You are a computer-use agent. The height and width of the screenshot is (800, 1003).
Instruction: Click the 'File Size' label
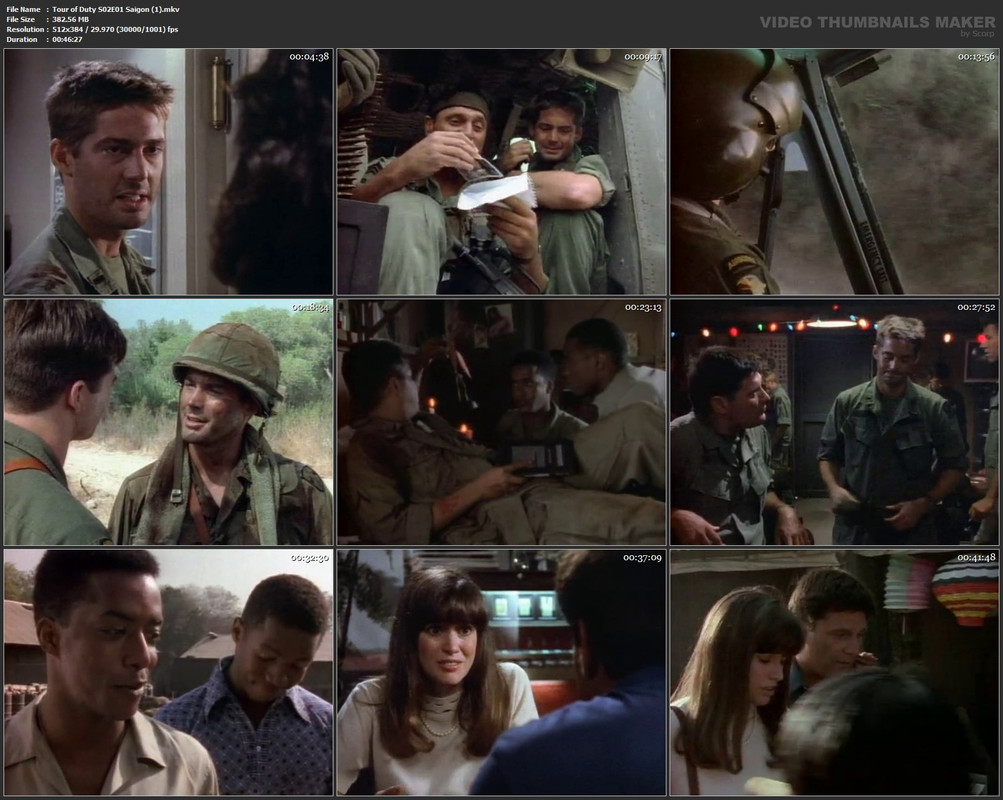pyautogui.click(x=20, y=20)
